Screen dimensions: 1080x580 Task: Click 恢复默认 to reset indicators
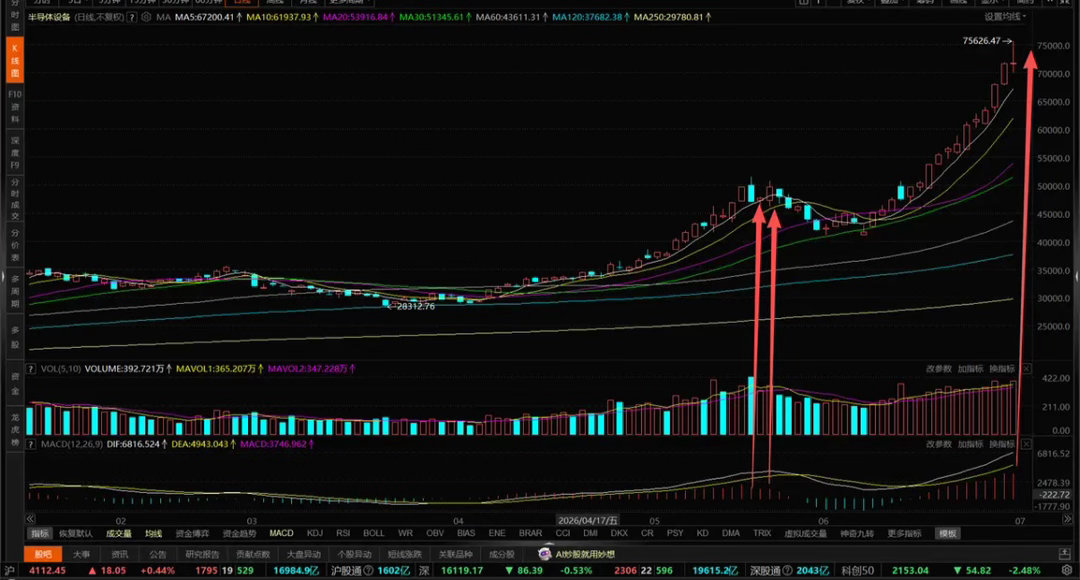76,533
